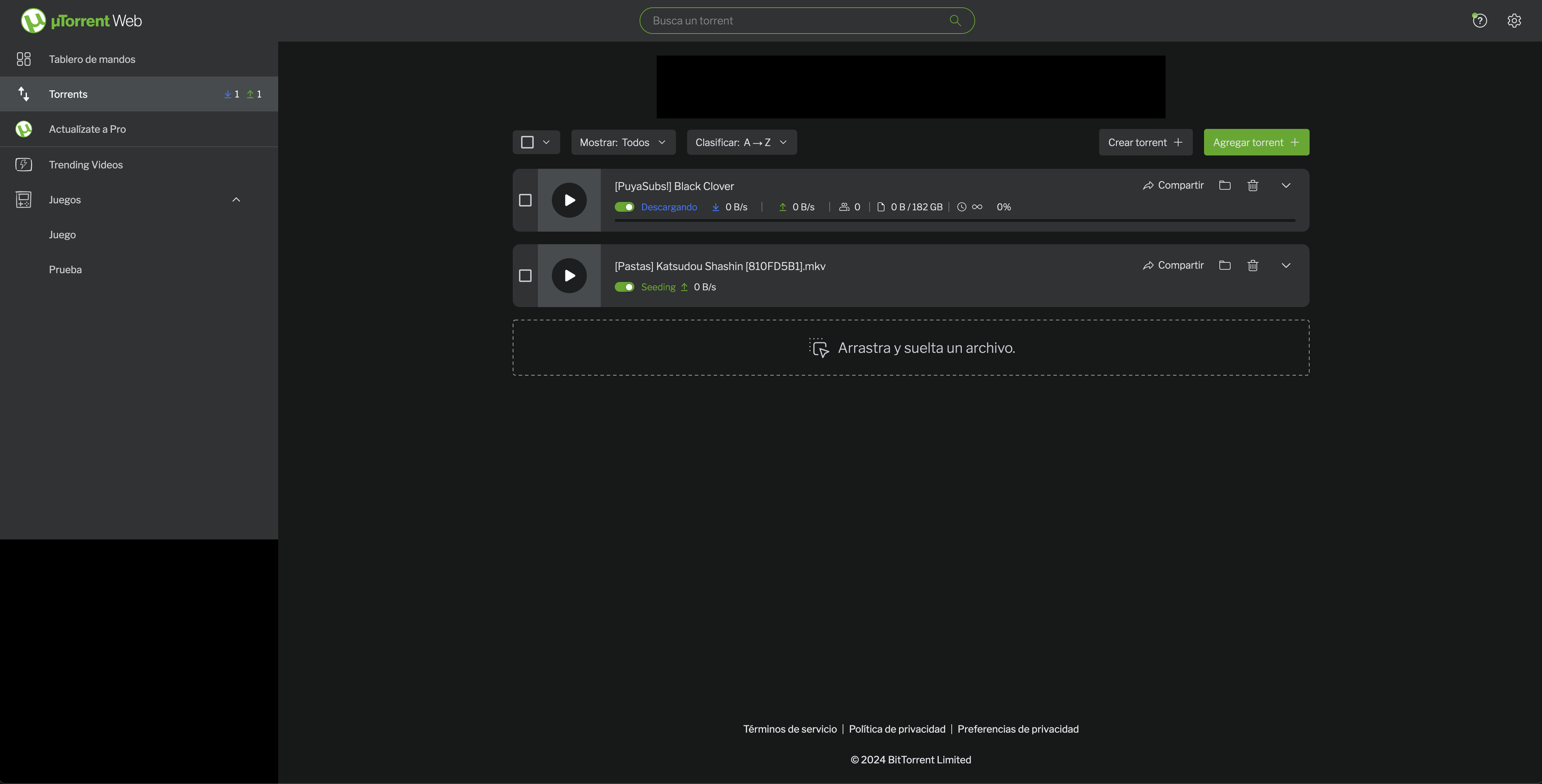The image size is (1542, 784).
Task: Select Torrents in the sidebar
Action: point(139,94)
